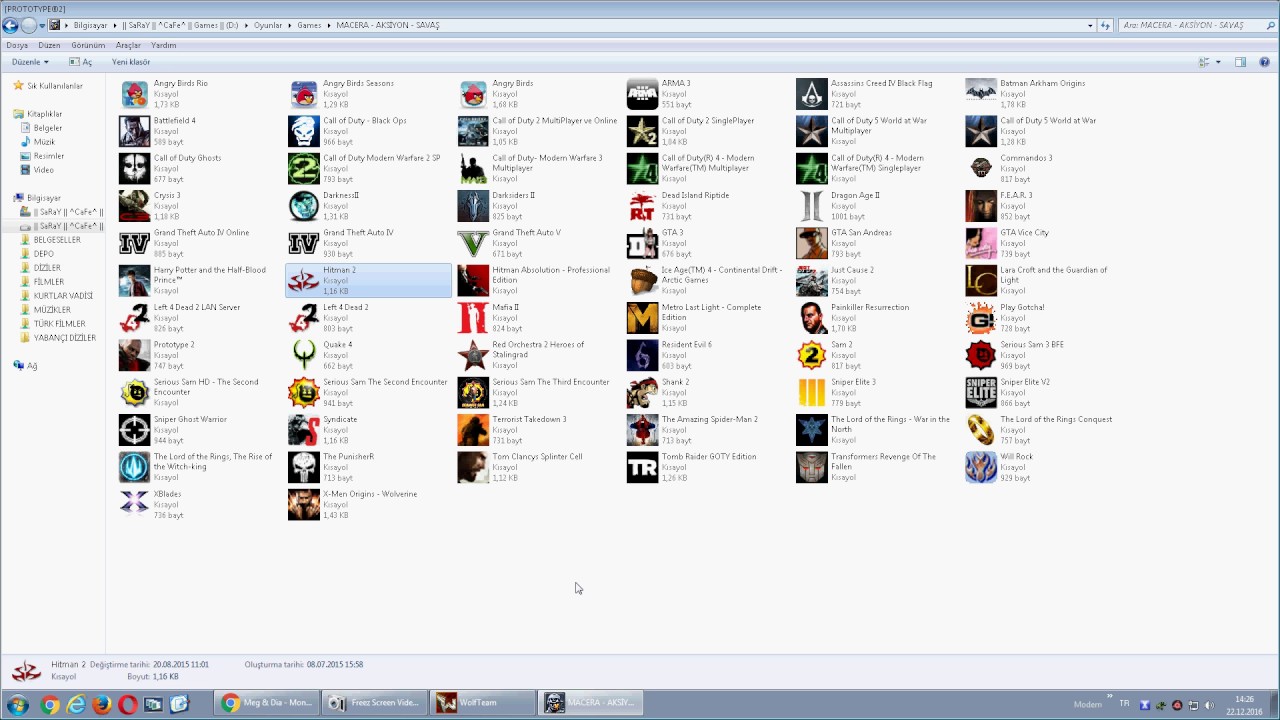This screenshot has height=720, width=1280.
Task: Expand the Düzenle dropdown menu
Action: [x=30, y=62]
